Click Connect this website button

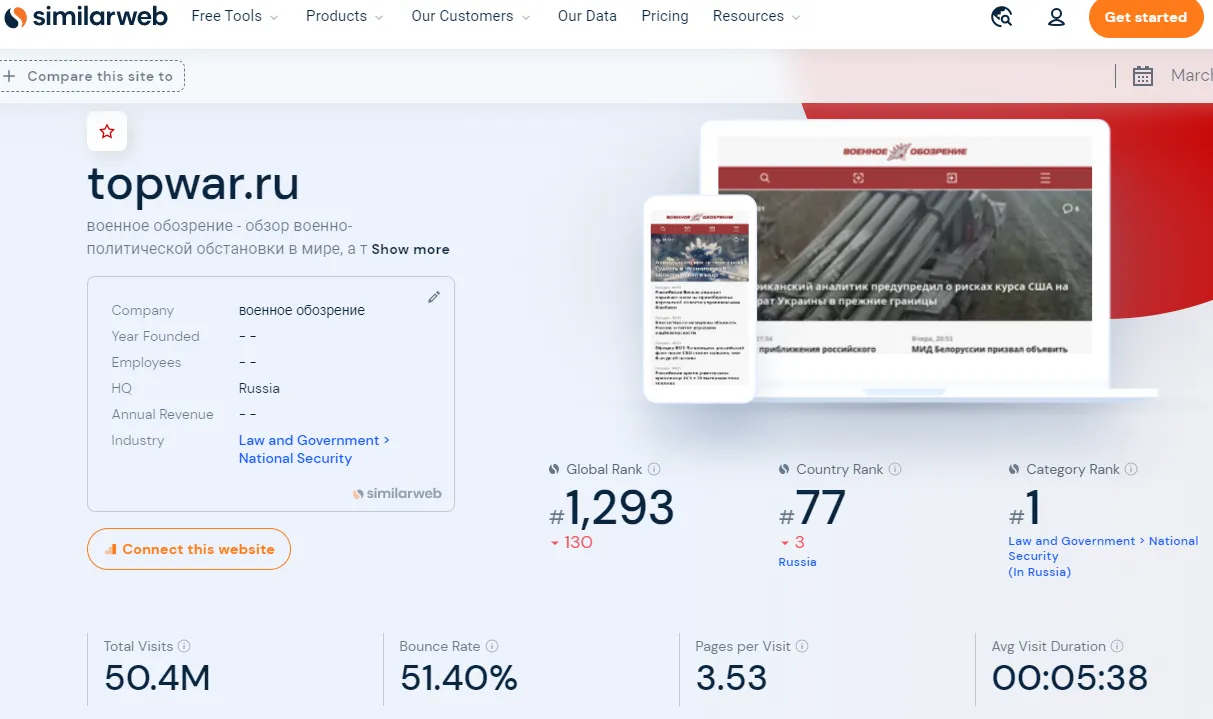tap(189, 549)
